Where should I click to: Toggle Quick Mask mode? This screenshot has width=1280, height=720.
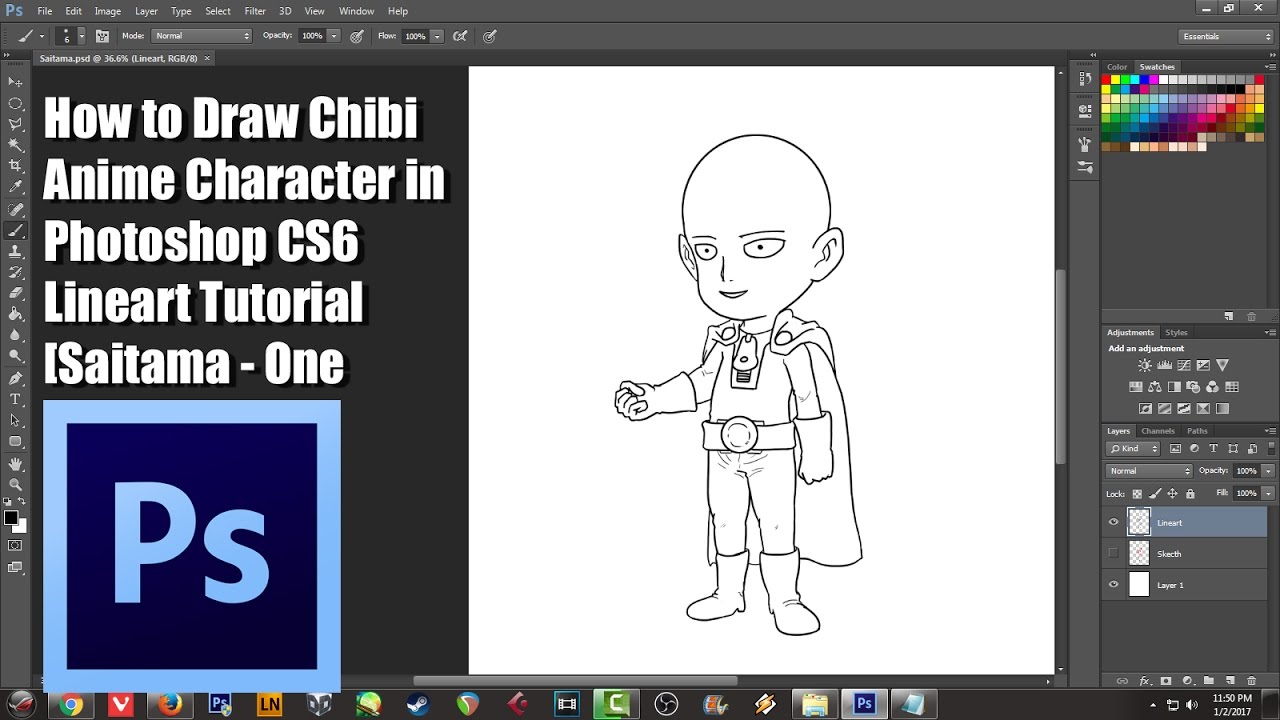click(15, 545)
